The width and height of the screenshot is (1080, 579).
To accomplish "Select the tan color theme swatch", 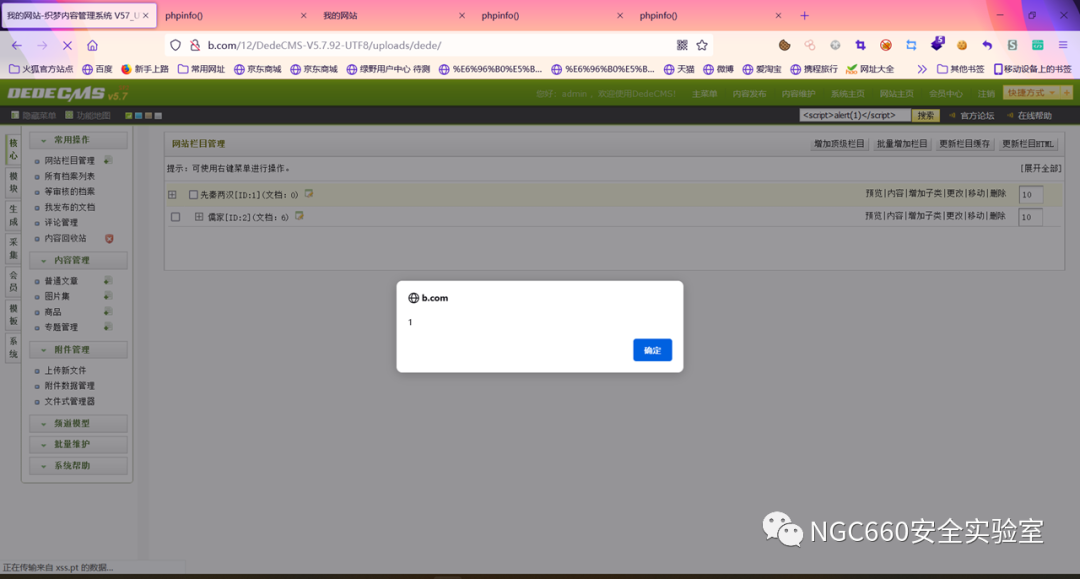I will point(148,116).
